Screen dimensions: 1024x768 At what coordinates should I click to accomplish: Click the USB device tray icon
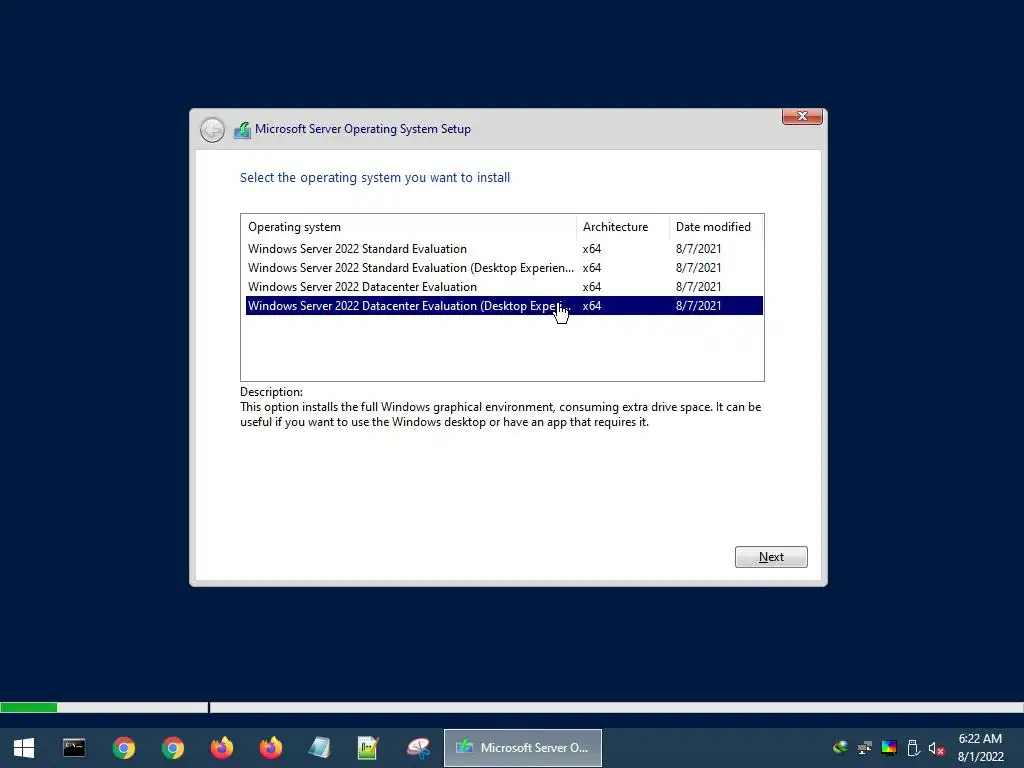(x=913, y=748)
